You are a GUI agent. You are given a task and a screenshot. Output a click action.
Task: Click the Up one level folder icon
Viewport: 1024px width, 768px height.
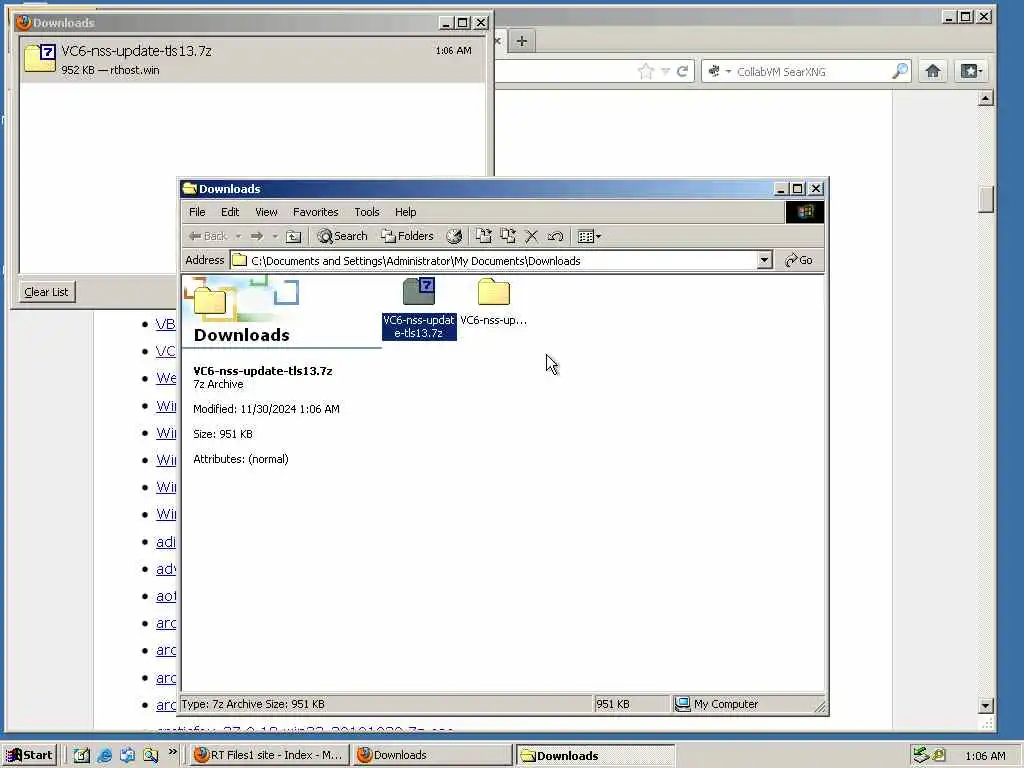point(294,236)
